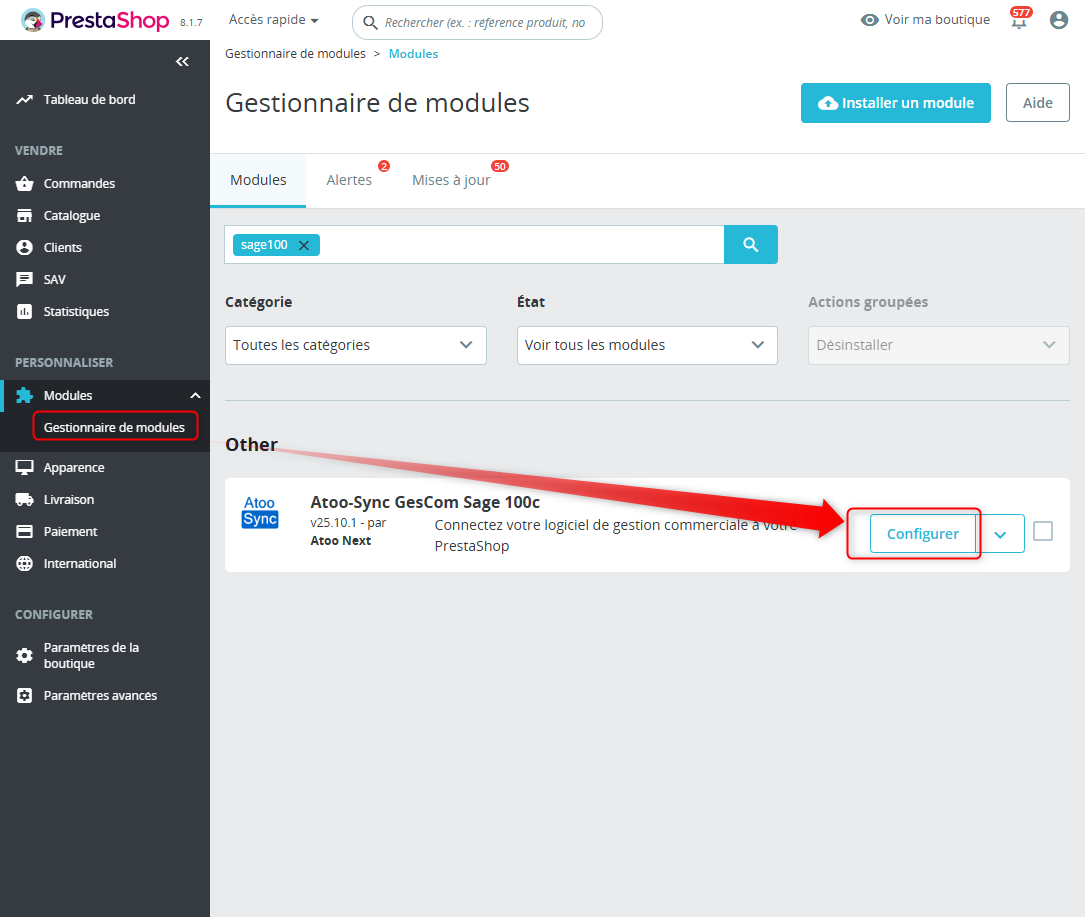Viewport: 1085px width, 917px height.
Task: Click the PrestaShop logo
Action: 95,20
